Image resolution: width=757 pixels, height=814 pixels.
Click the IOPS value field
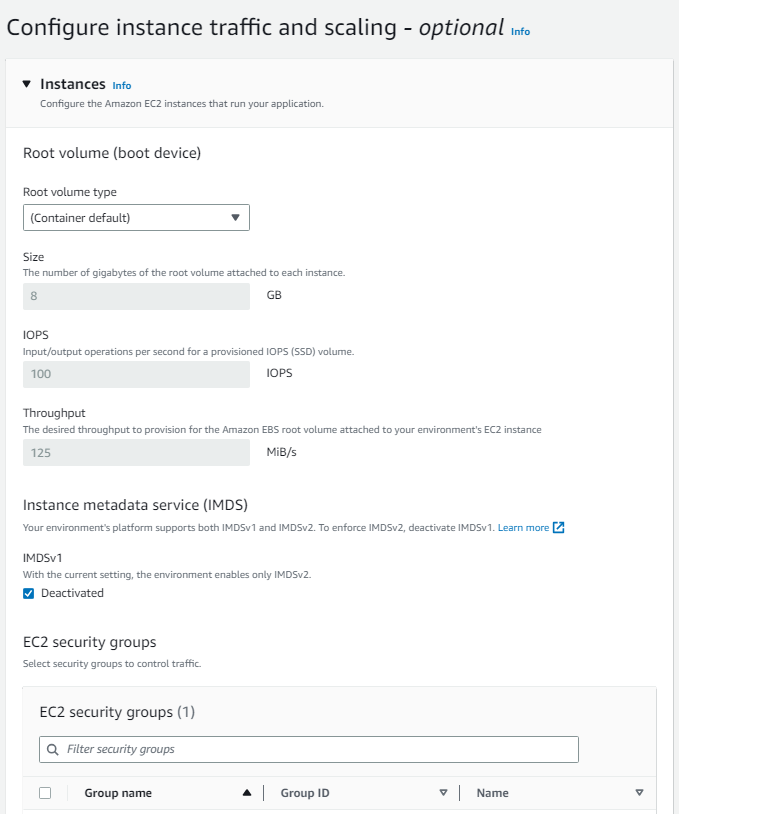(x=136, y=374)
